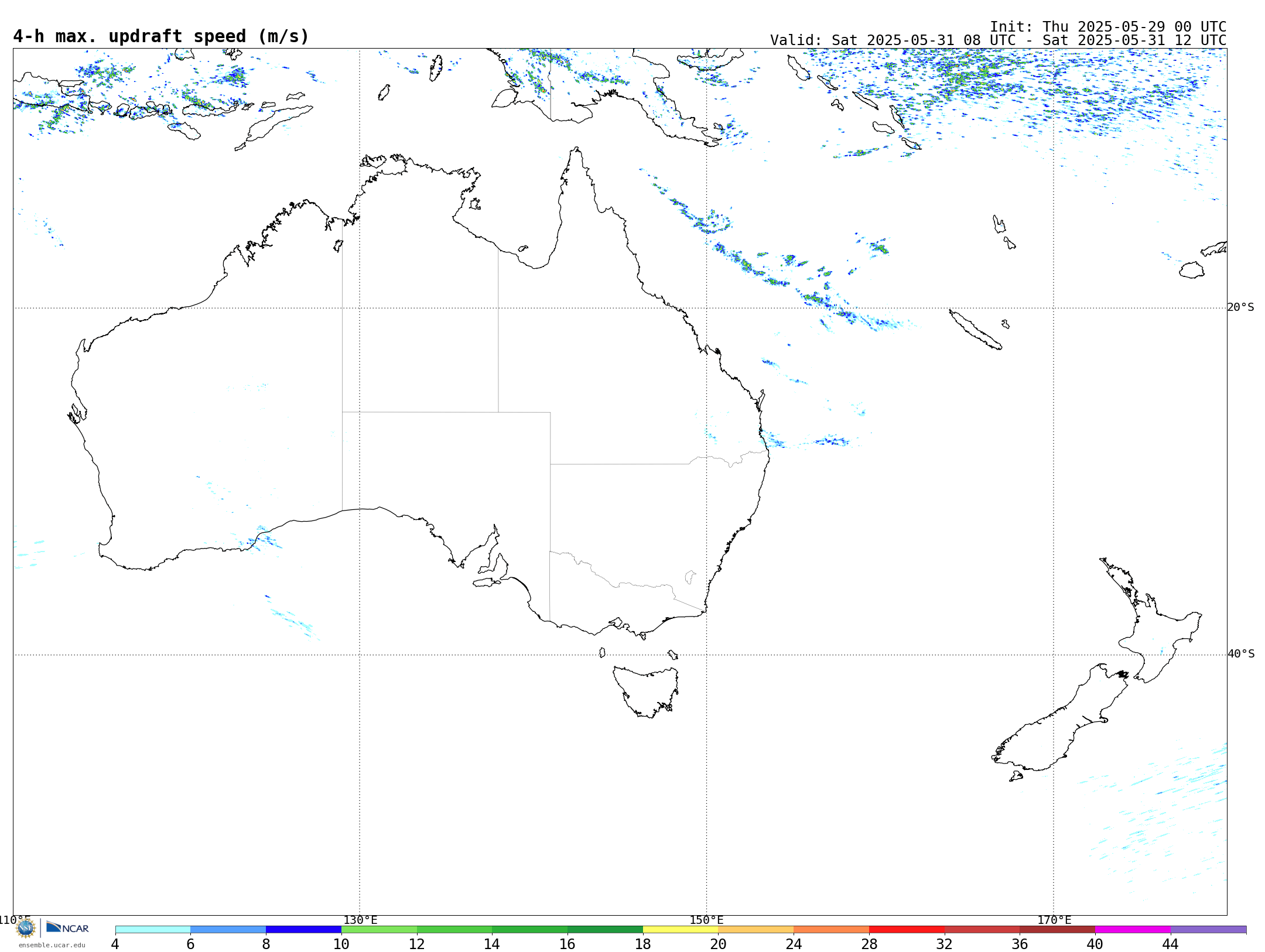Viewport: 1265px width, 952px height.
Task: Click the light orange 20-24 colorbar segment
Action: [756, 929]
